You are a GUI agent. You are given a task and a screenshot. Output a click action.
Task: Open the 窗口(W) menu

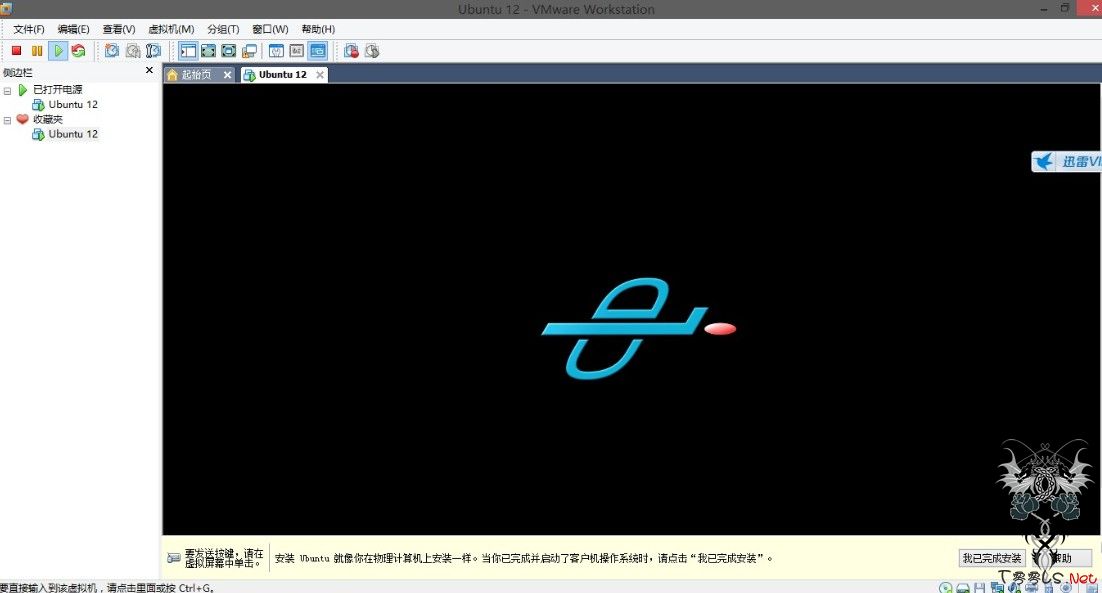[271, 29]
